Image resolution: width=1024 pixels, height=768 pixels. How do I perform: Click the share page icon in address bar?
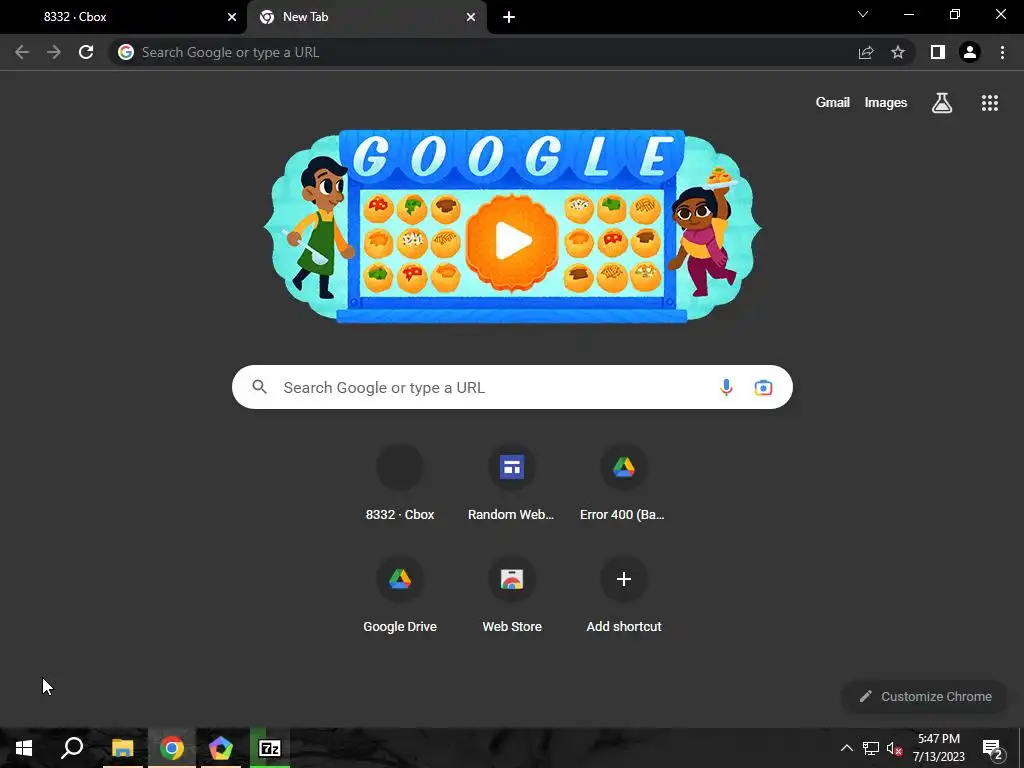pyautogui.click(x=866, y=52)
